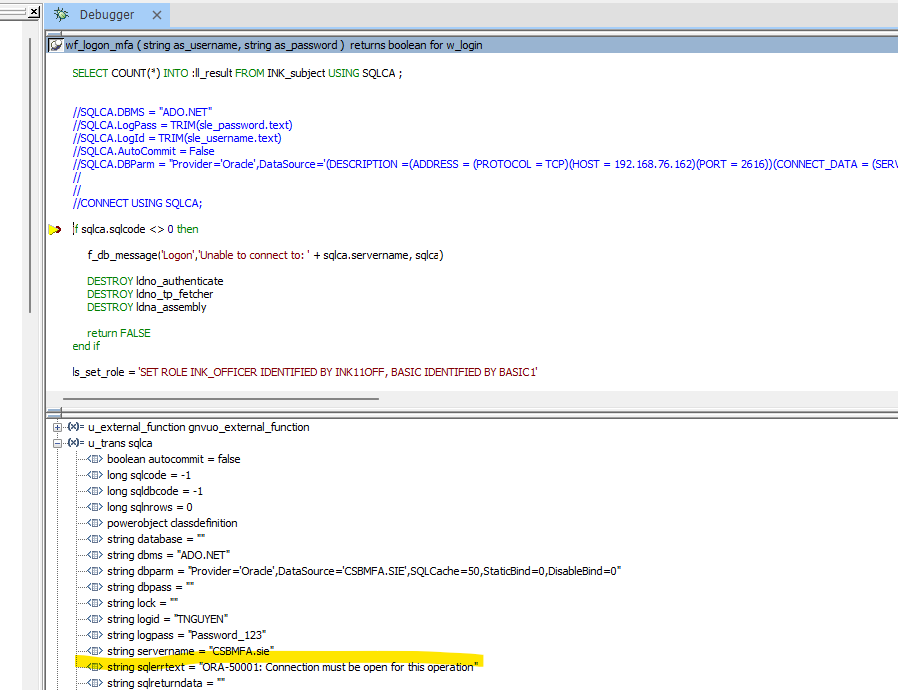This screenshot has width=898, height=690.
Task: Click the commented //SQLCA.LogId line
Action: 177,139
